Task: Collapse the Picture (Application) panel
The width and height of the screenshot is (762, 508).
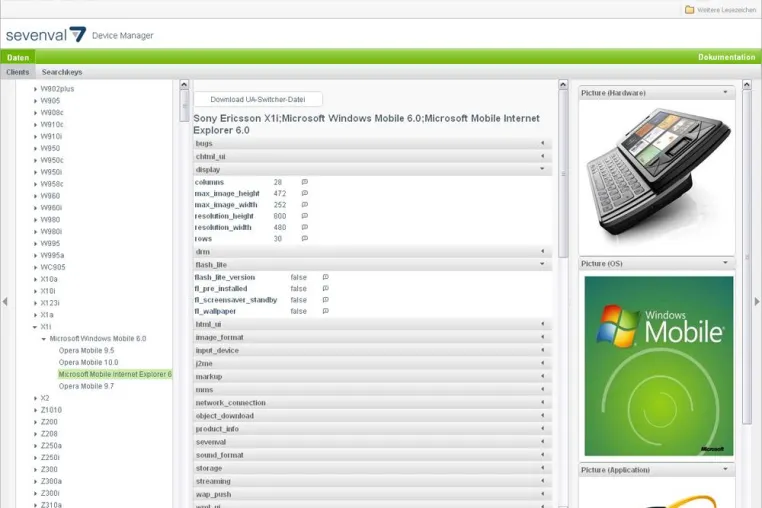Action: (x=726, y=470)
